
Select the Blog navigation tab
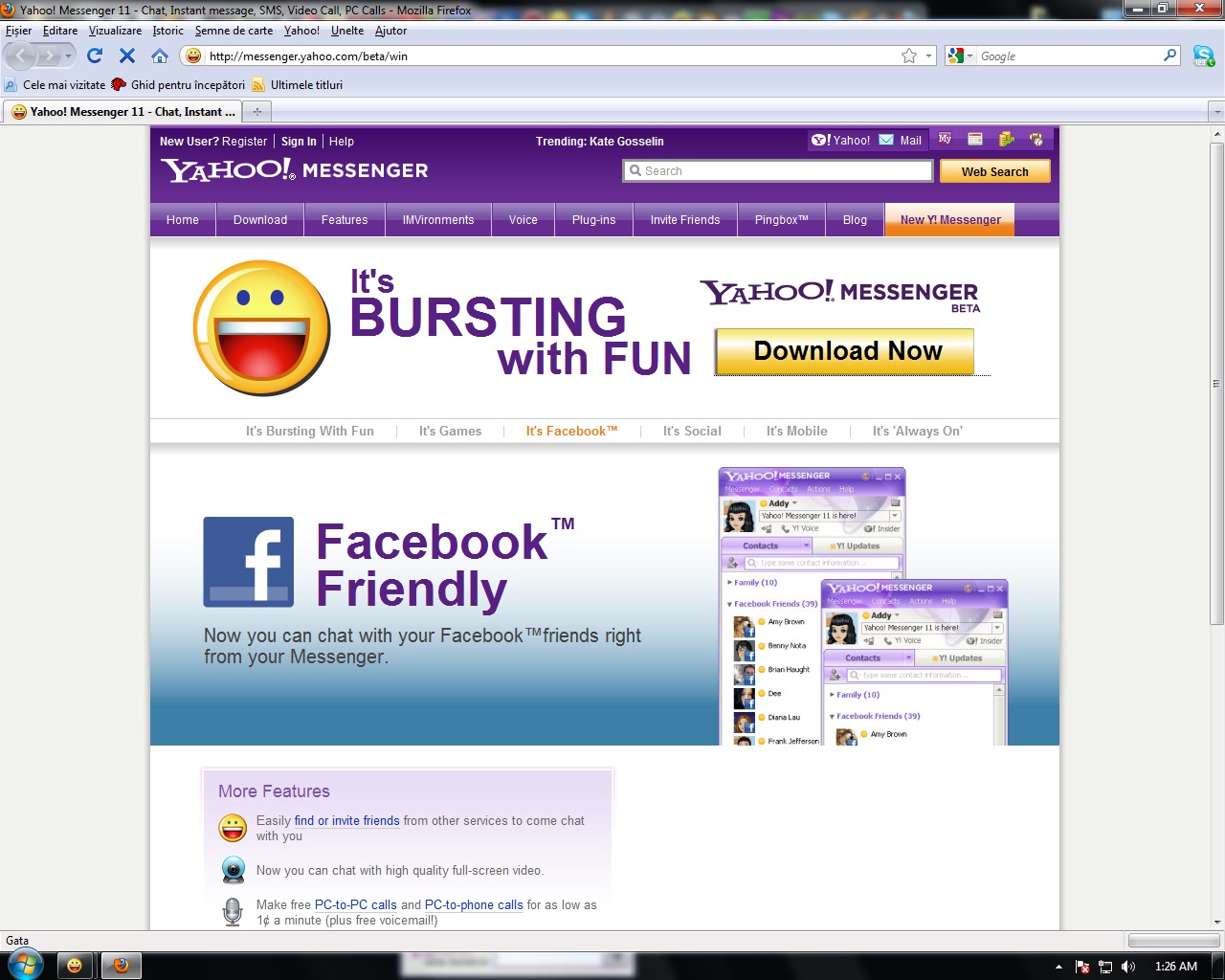tap(855, 220)
